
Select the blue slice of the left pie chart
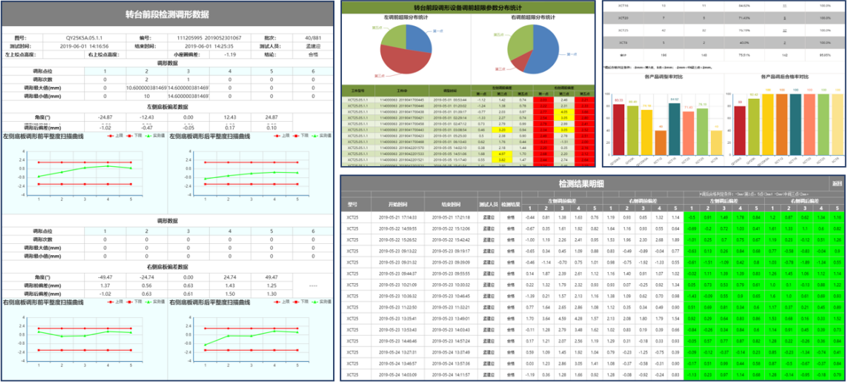(419, 38)
